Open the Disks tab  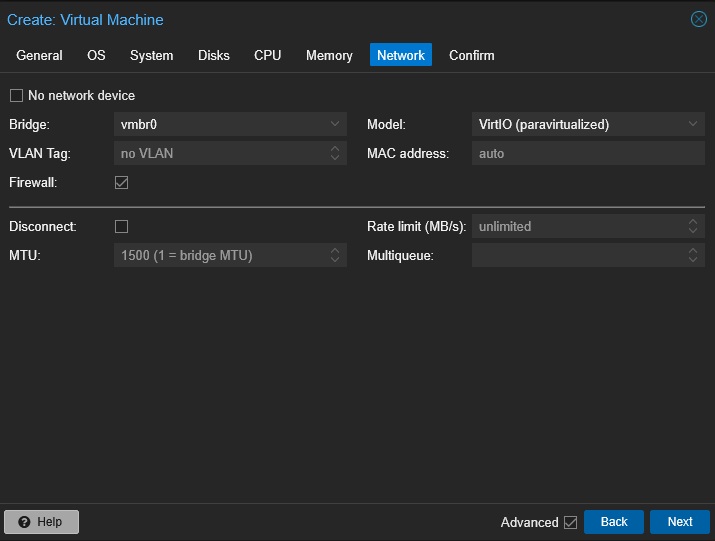pos(213,56)
